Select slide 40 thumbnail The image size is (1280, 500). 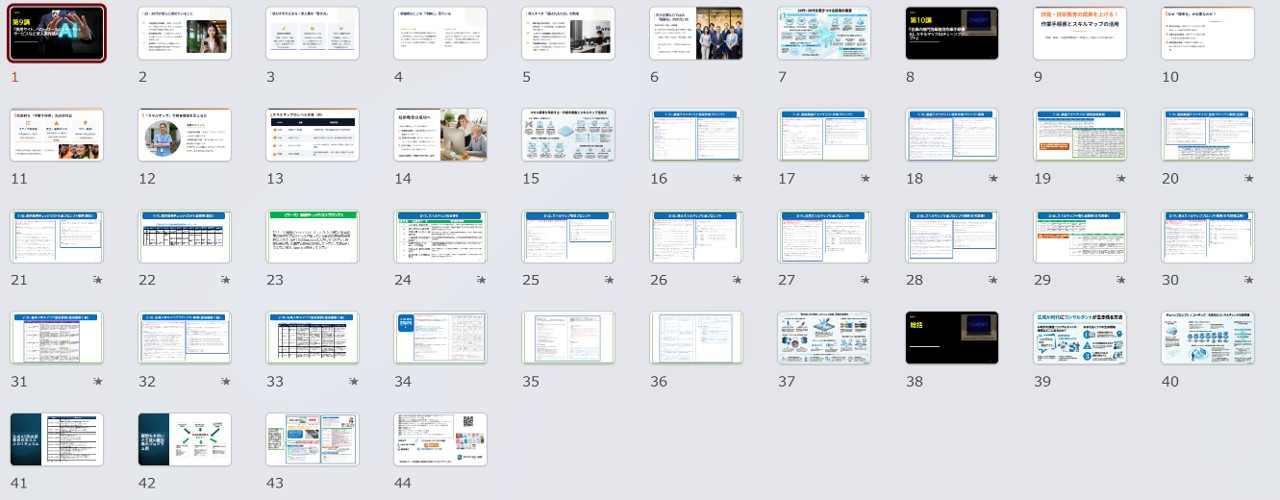tap(1209, 338)
